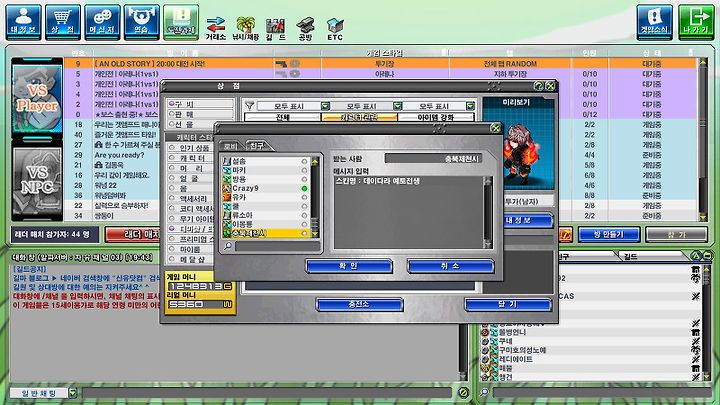Select the AN OLD STORY room row
Screen dimensions: 720x405
[380, 63]
